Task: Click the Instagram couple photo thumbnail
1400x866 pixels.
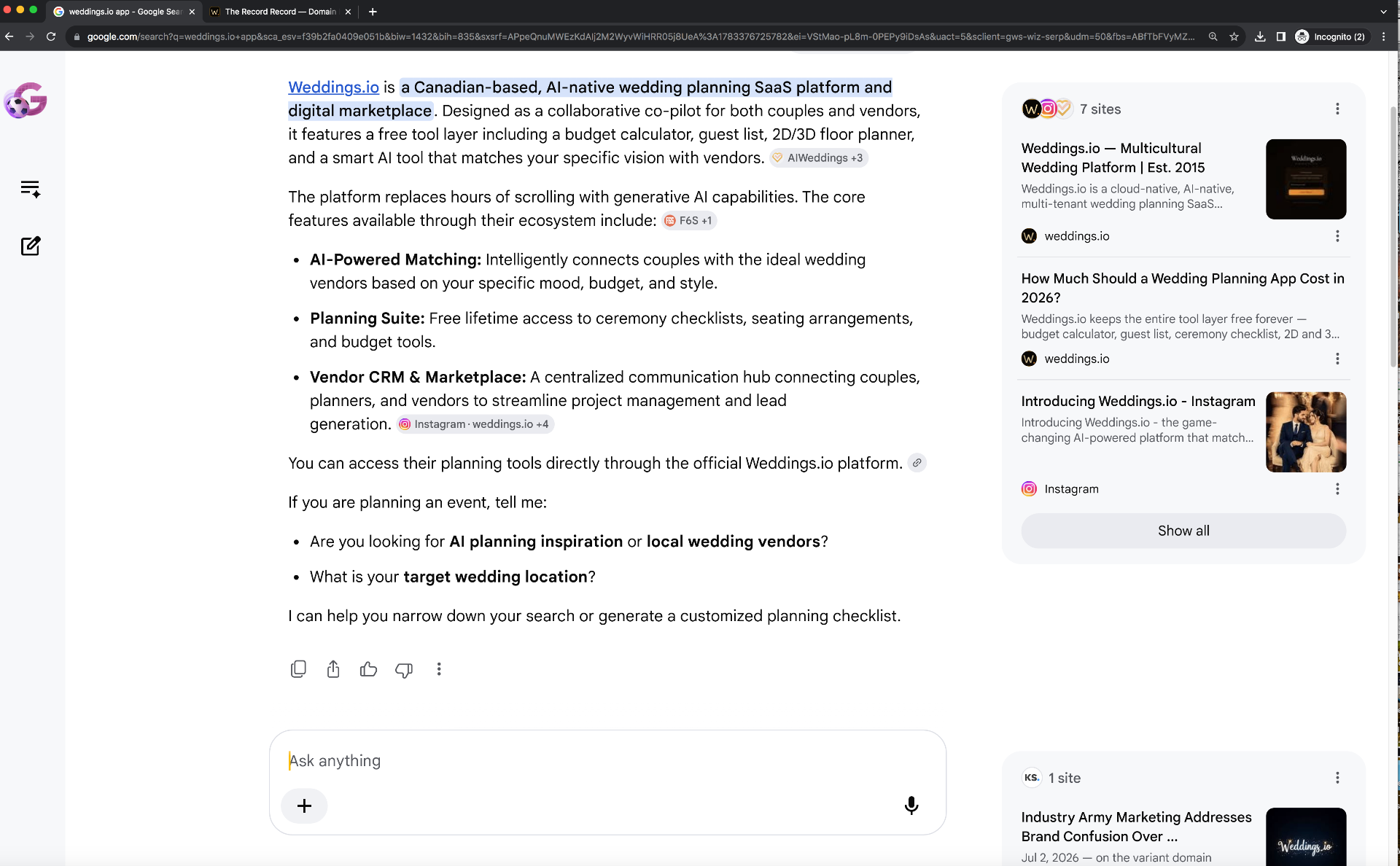Action: click(1306, 432)
